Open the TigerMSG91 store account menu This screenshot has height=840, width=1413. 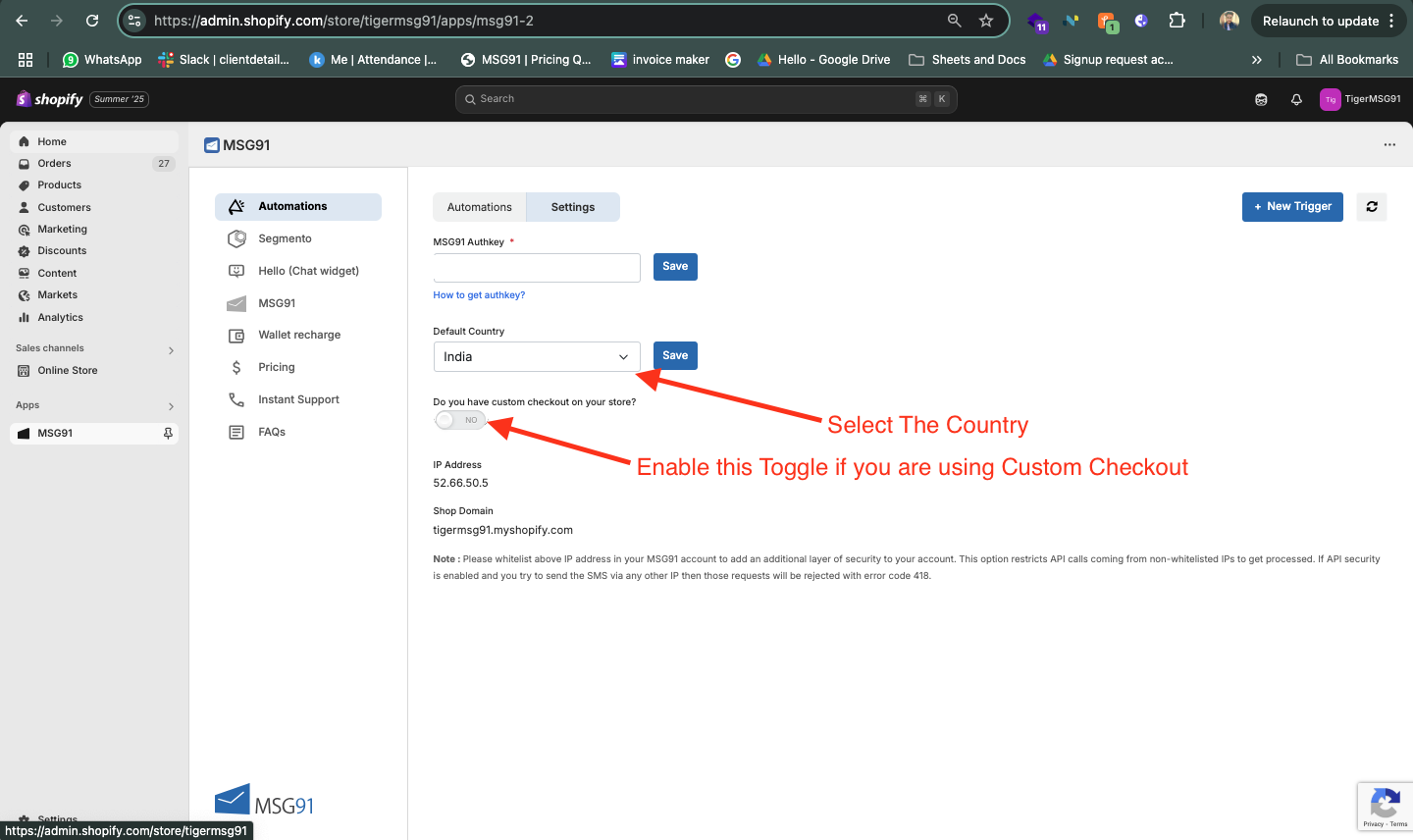coord(1361,99)
